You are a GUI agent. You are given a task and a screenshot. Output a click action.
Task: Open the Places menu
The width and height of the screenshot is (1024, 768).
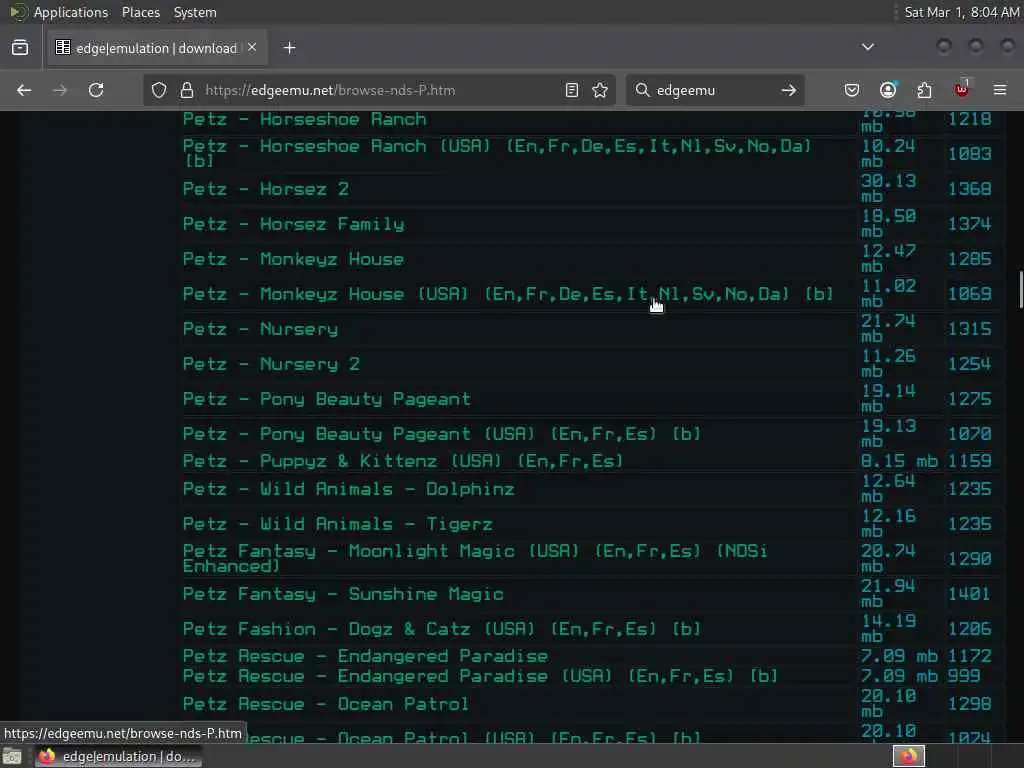[x=140, y=12]
